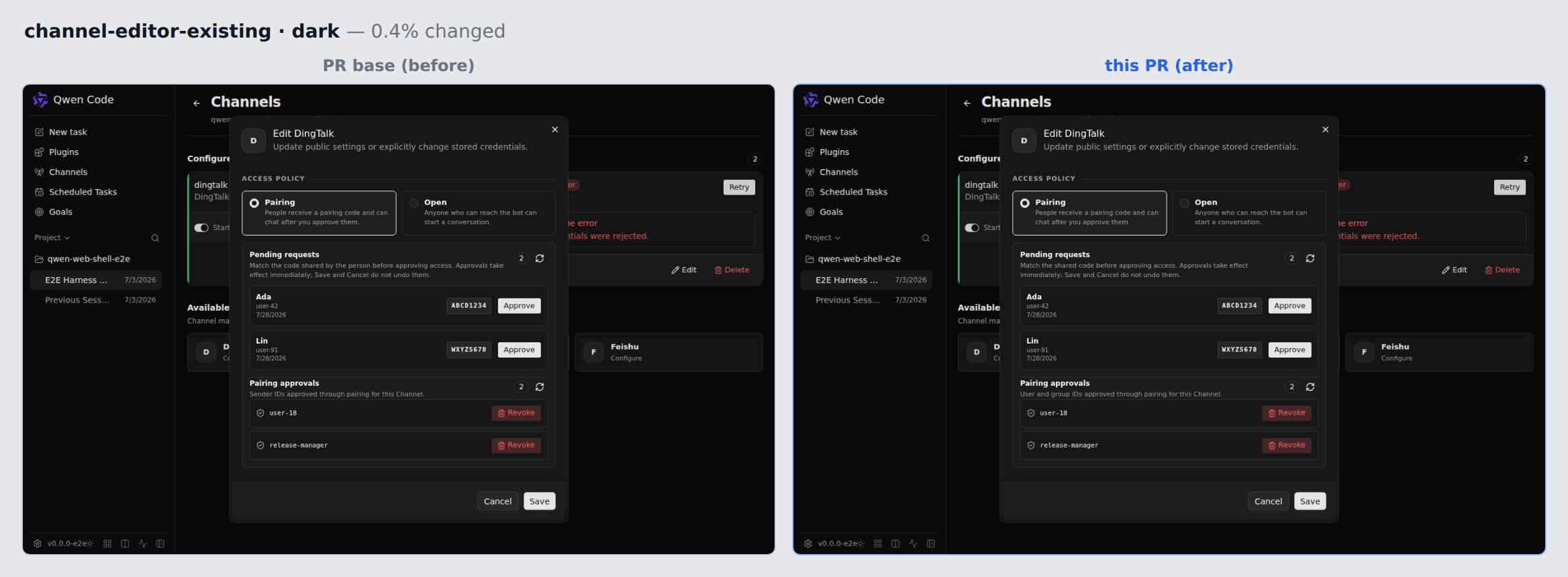Click the split columns icon in the after panel
Screen dimensions: 1568x577
click(x=895, y=543)
